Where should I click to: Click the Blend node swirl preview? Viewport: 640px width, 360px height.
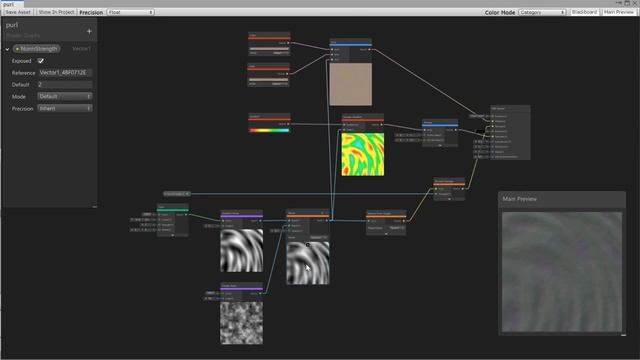tap(308, 263)
